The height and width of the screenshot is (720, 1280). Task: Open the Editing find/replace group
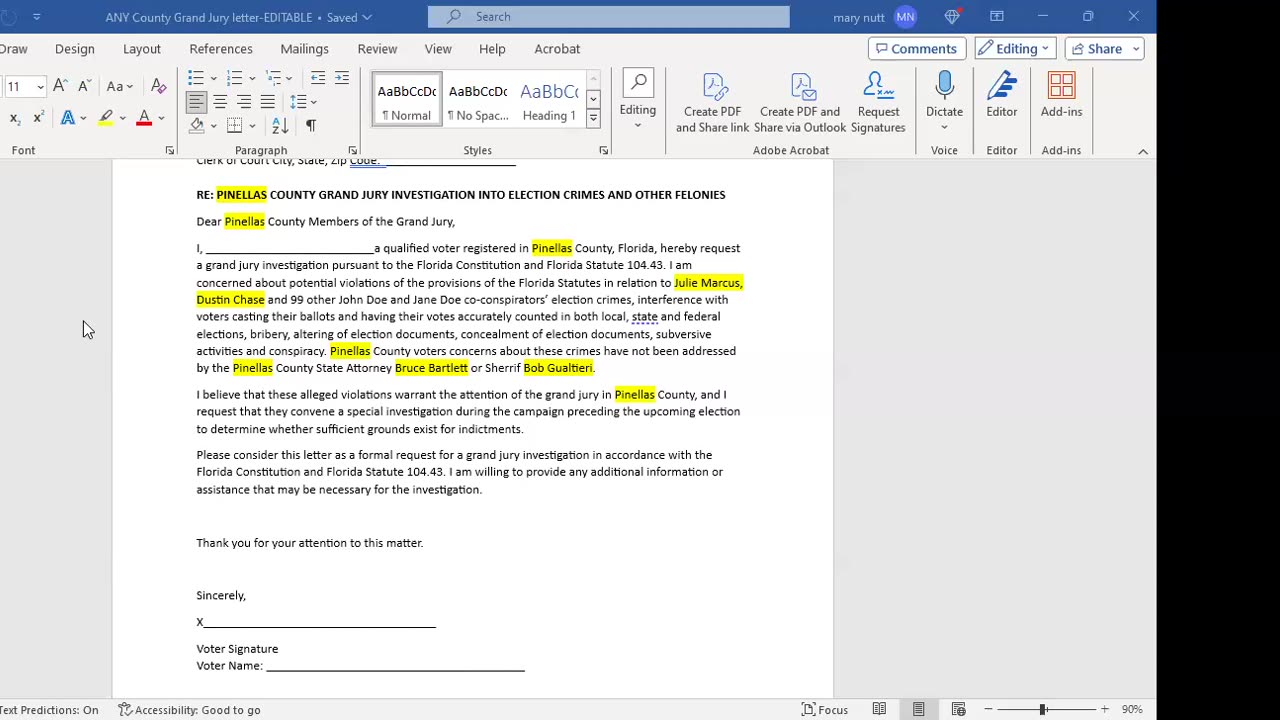[x=638, y=101]
